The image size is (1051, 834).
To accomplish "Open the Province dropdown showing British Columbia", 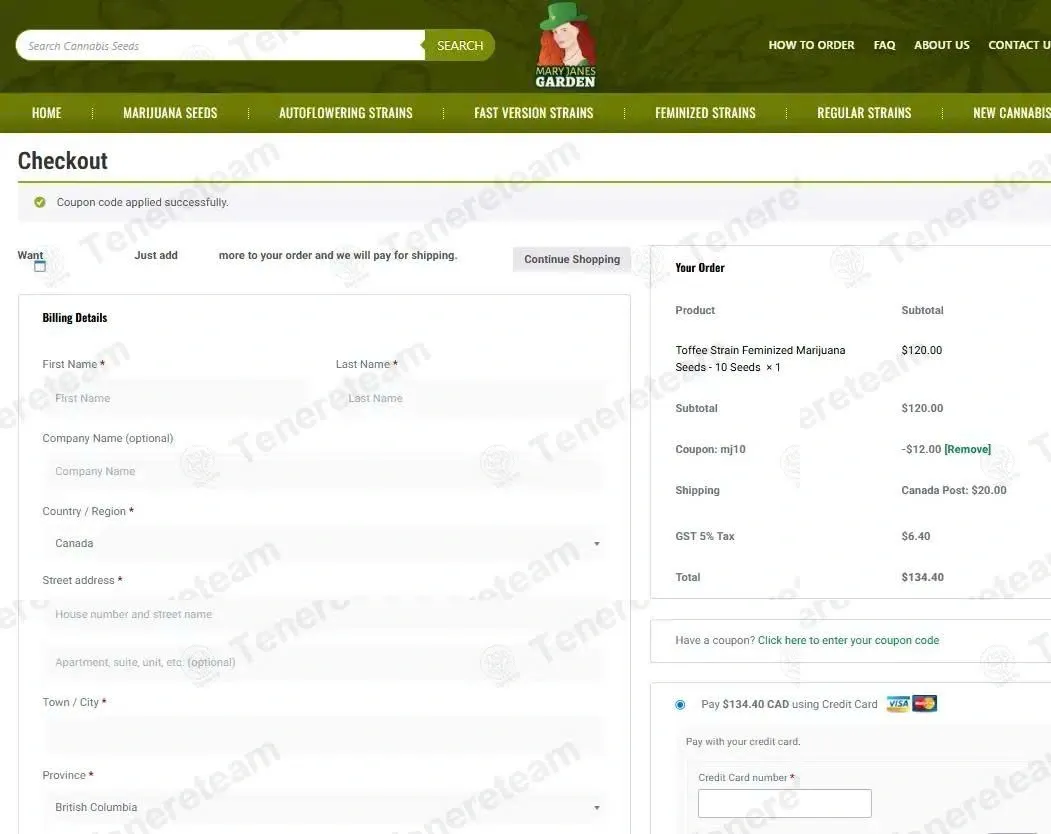I will pos(324,807).
